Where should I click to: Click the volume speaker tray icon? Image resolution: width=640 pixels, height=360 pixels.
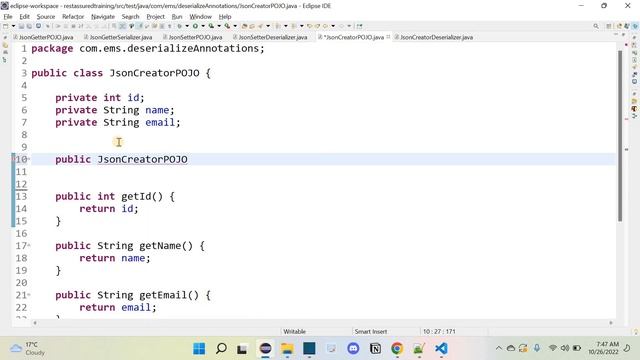click(565, 348)
